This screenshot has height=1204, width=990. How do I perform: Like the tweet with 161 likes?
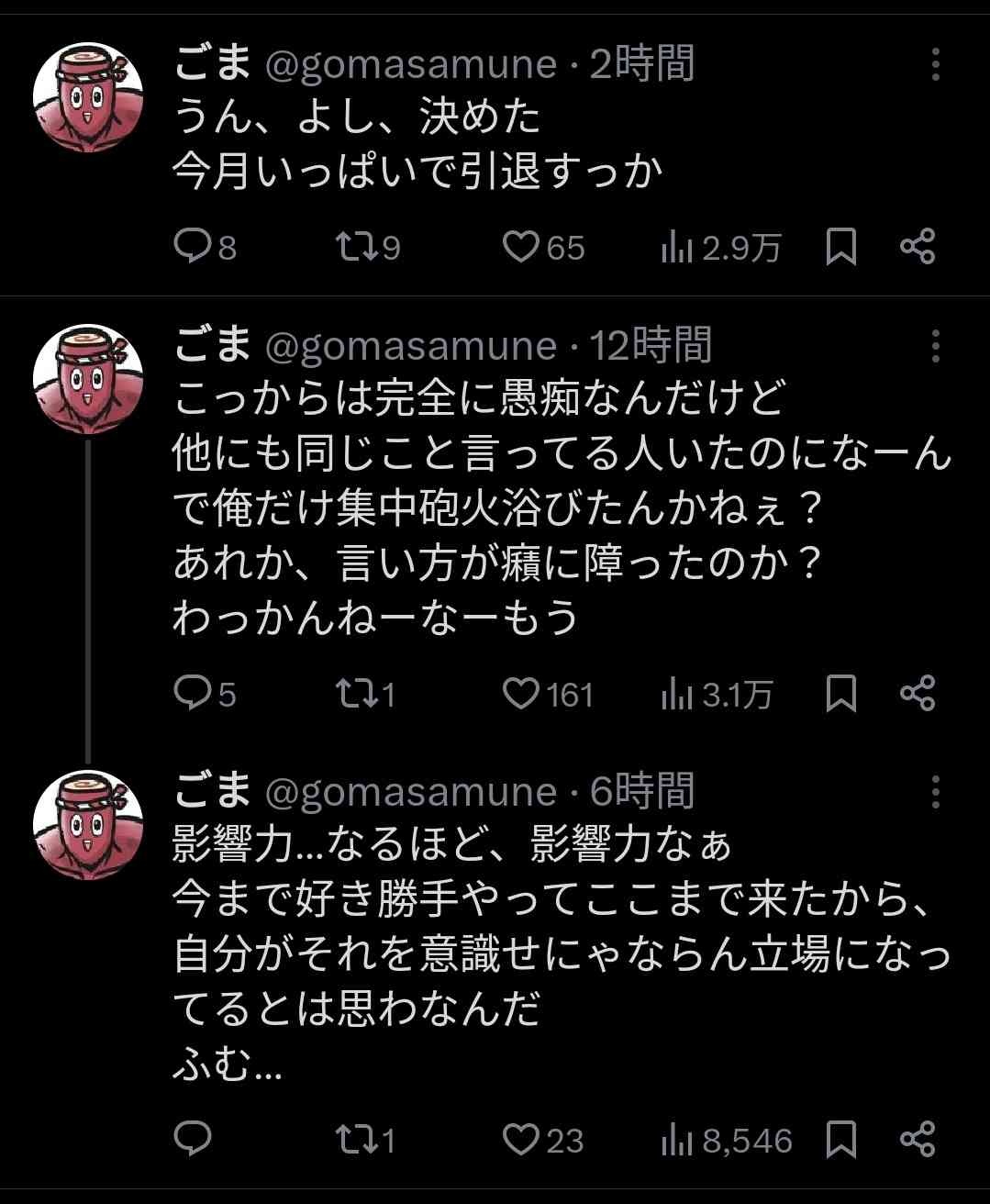(521, 694)
